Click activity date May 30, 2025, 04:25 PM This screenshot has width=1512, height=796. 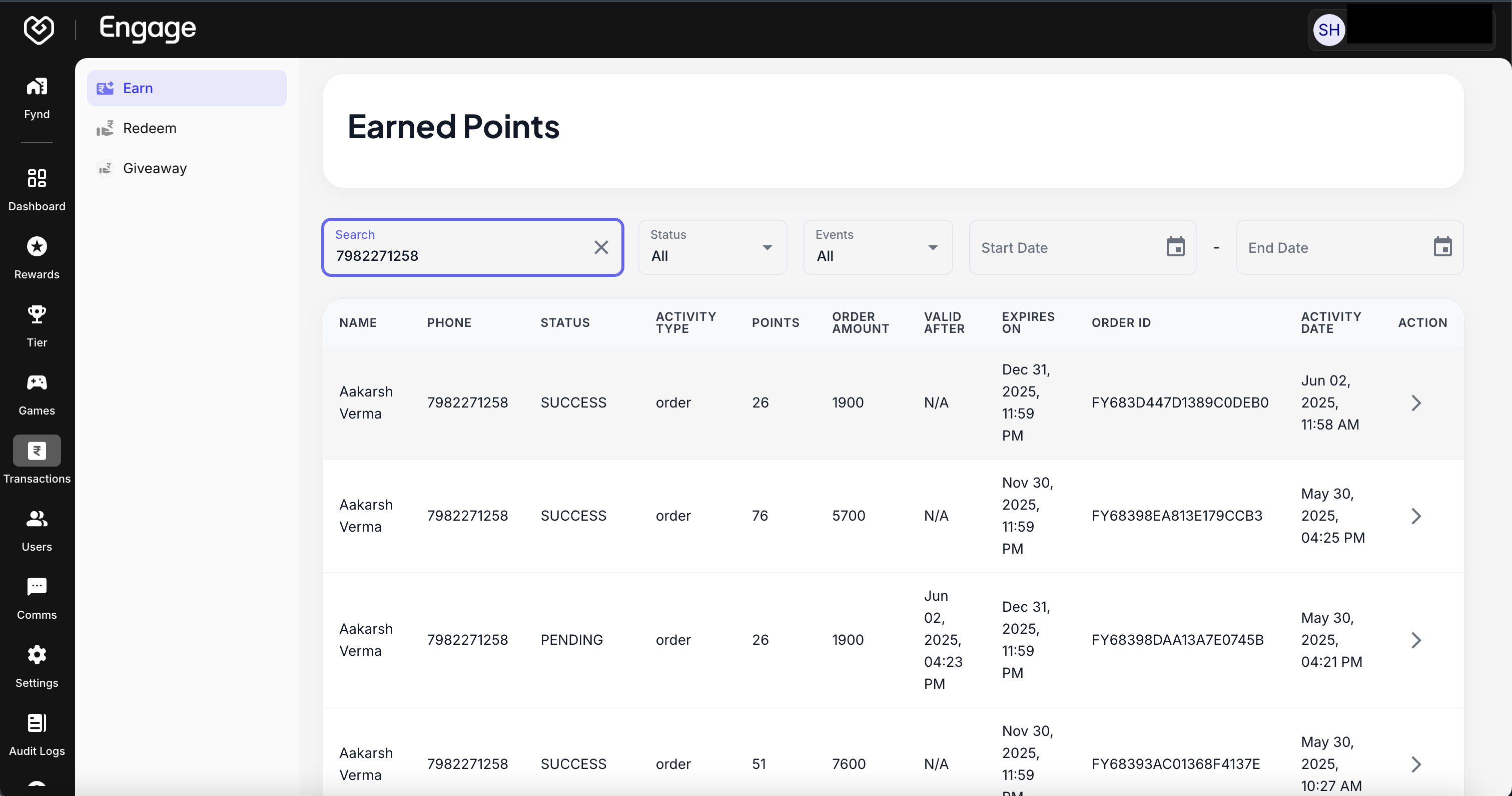[1332, 516]
